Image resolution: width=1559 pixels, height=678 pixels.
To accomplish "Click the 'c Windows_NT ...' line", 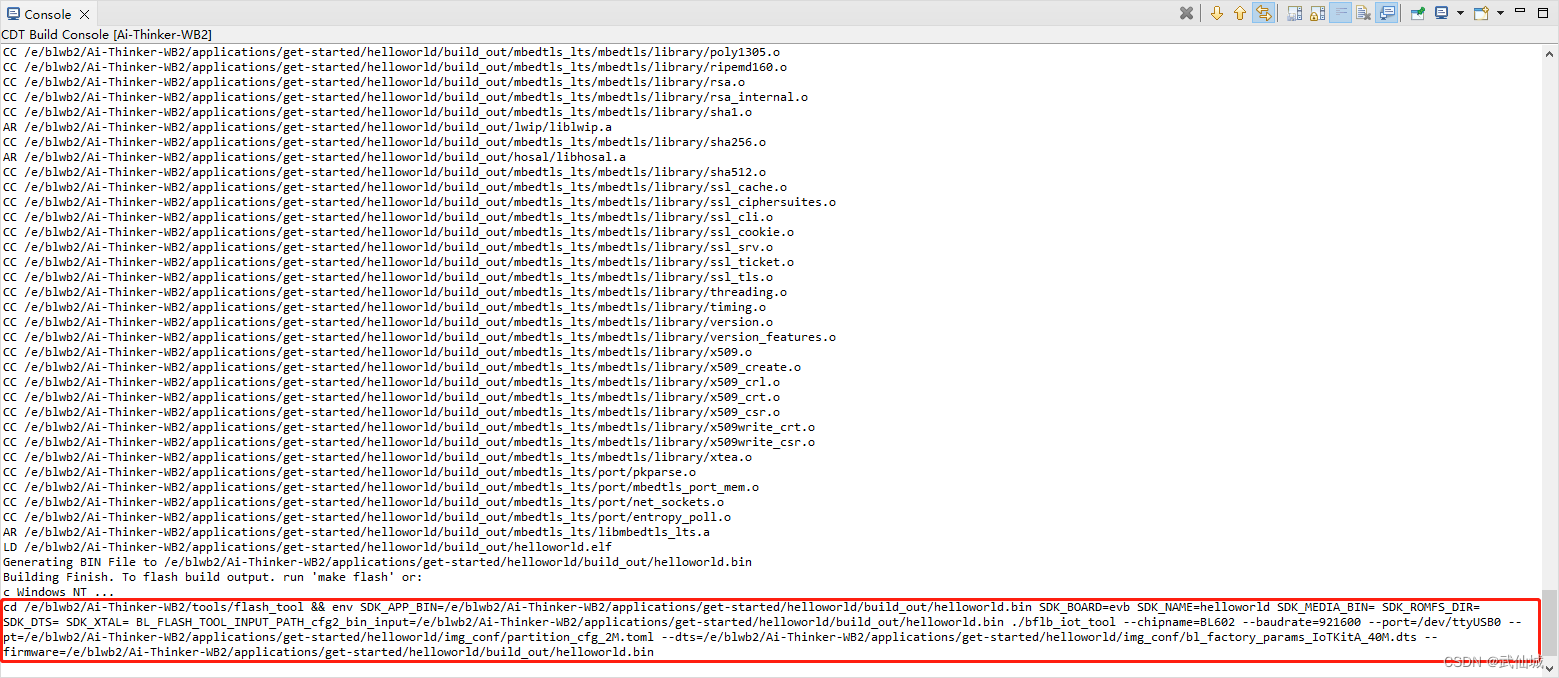I will click(58, 592).
